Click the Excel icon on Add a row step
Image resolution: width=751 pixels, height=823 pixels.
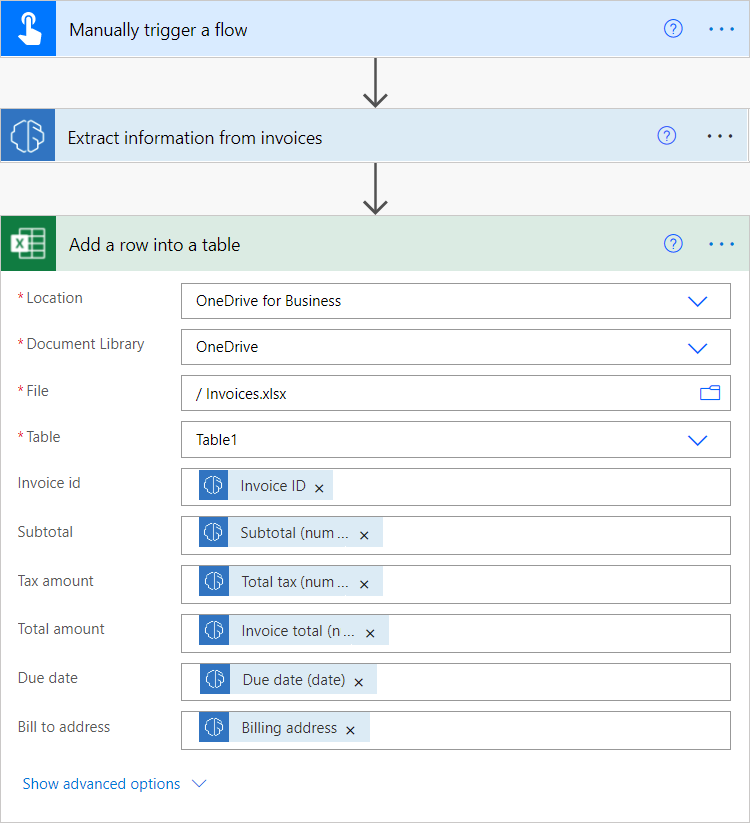pos(27,243)
